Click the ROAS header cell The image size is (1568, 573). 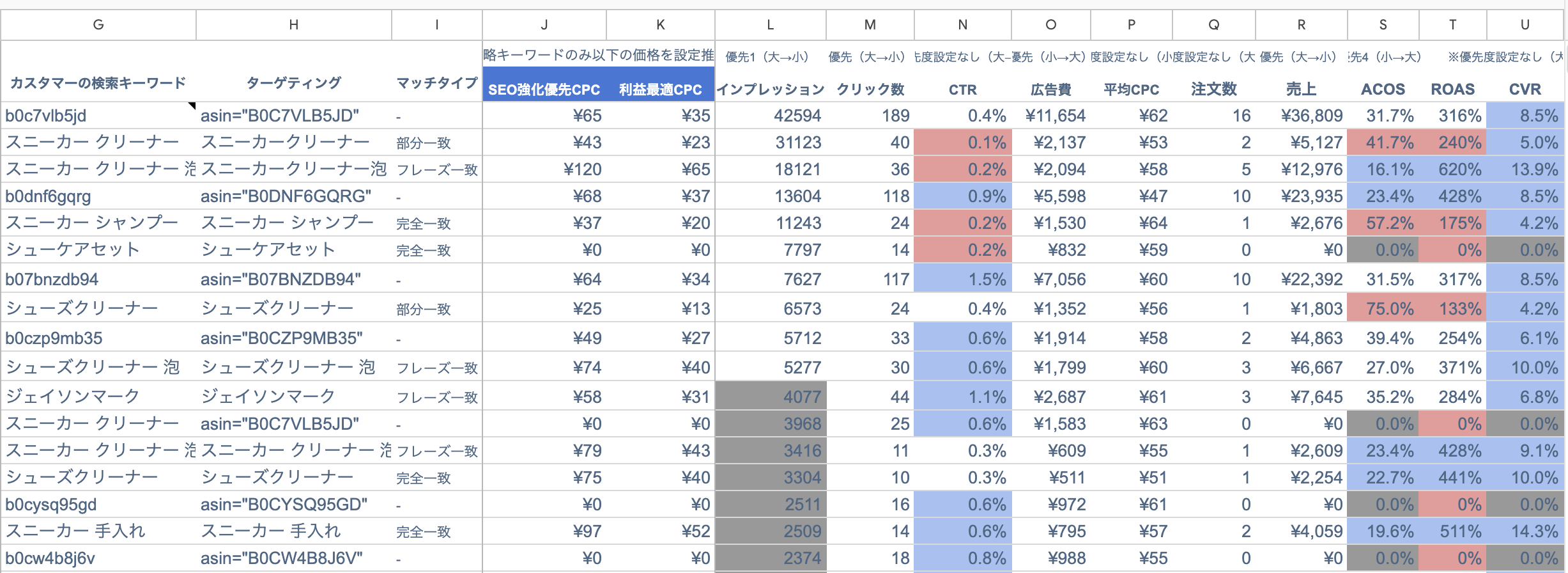pyautogui.click(x=1453, y=90)
